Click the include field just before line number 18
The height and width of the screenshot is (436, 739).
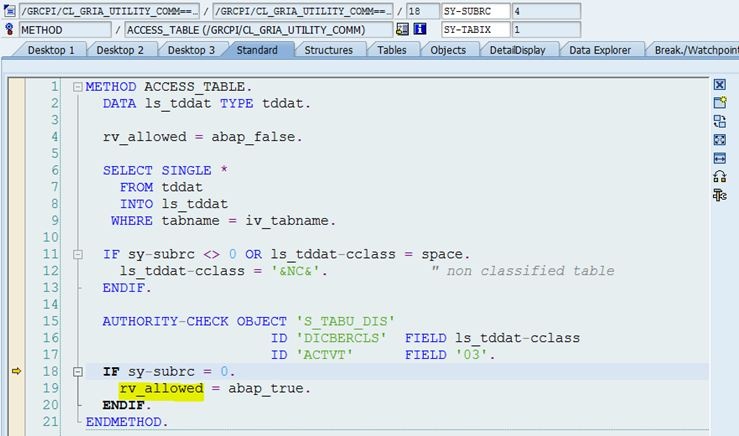(303, 11)
